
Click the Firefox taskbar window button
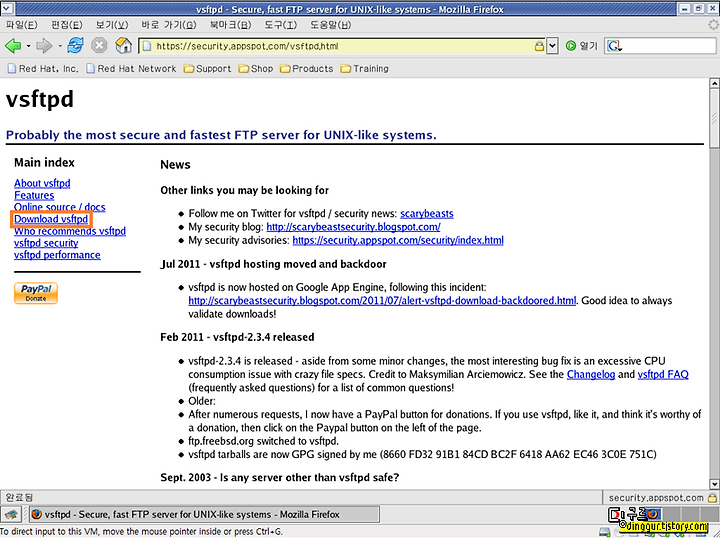coord(205,514)
